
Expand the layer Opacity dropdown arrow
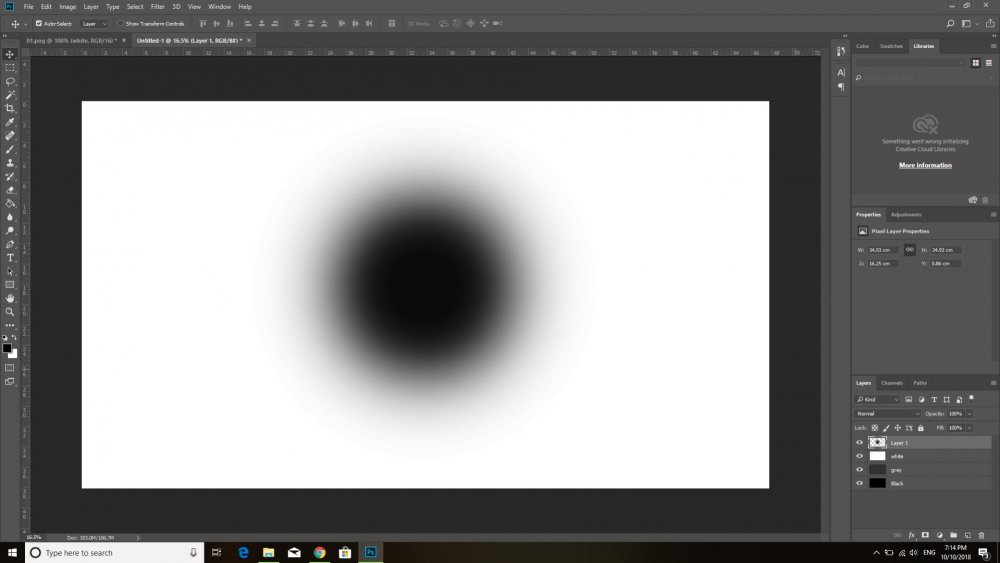click(x=967, y=413)
